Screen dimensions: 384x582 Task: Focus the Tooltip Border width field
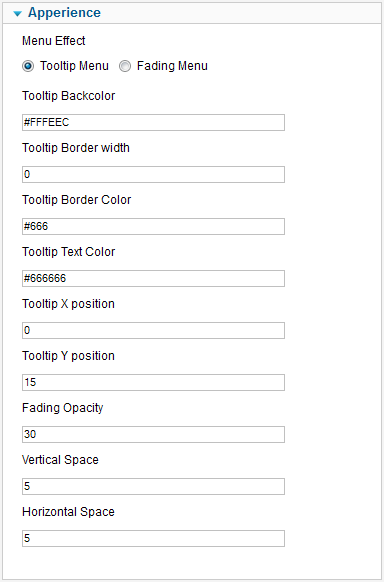153,174
